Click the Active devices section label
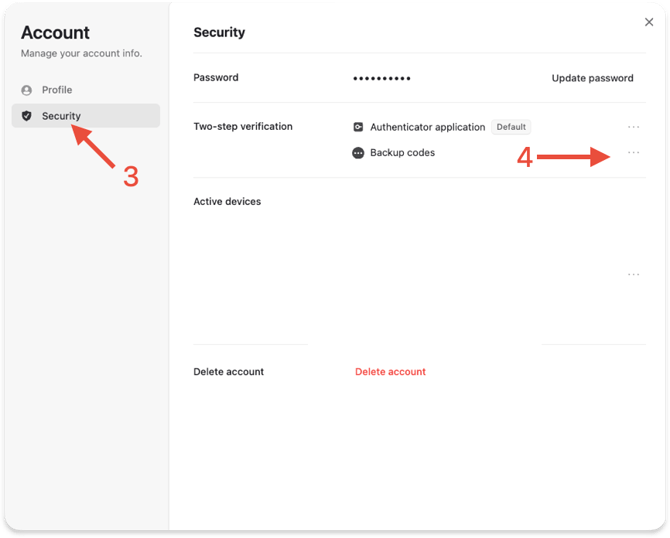This screenshot has height=538, width=670. 227,202
